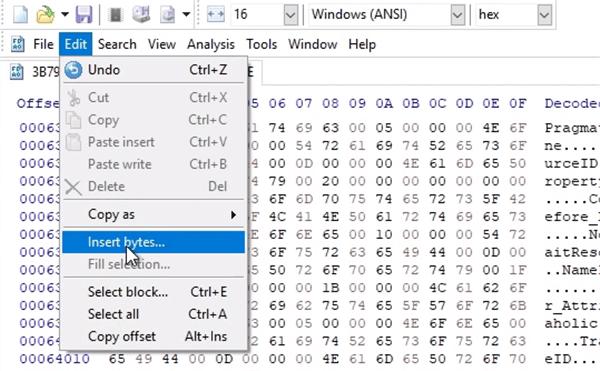
Task: Click the Decoded text column header
Action: pyautogui.click(x=572, y=103)
